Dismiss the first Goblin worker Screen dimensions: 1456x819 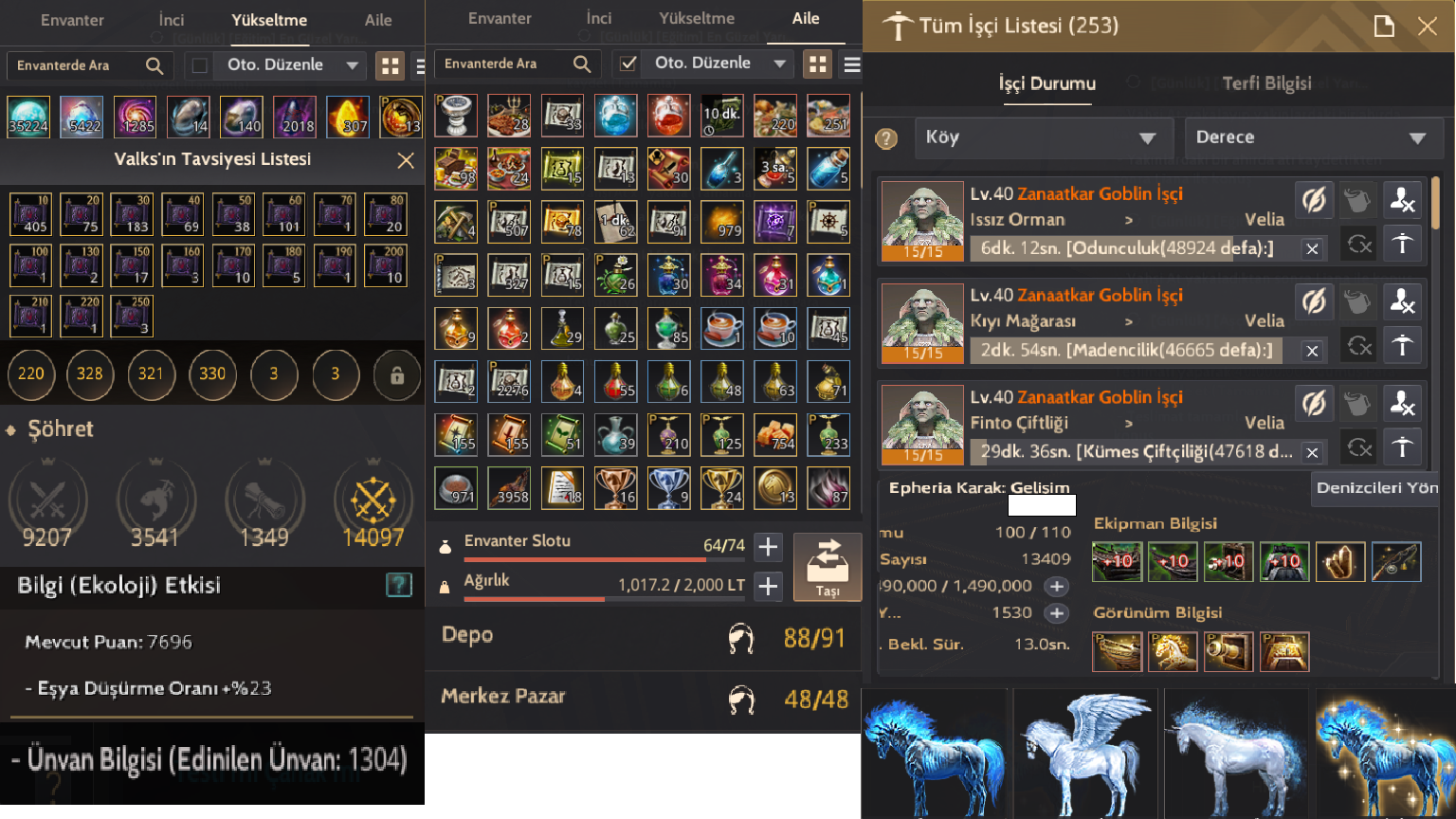1402,199
